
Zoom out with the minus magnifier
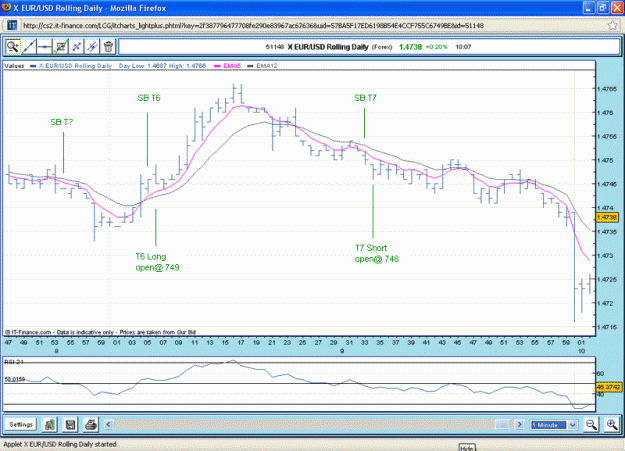(x=591, y=425)
